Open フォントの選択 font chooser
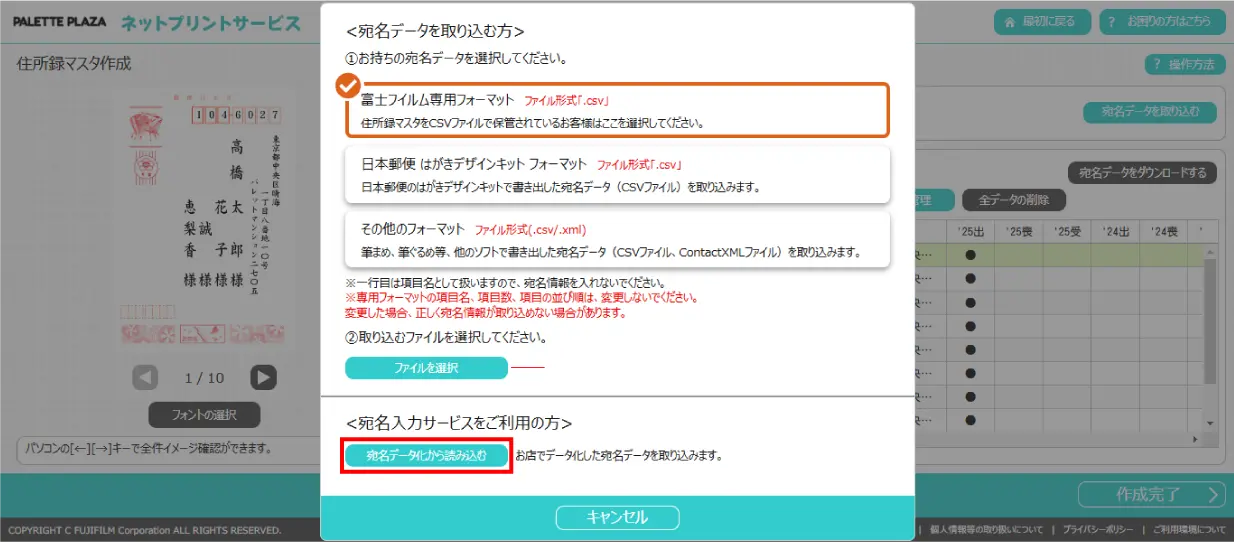1234x542 pixels. coord(204,414)
